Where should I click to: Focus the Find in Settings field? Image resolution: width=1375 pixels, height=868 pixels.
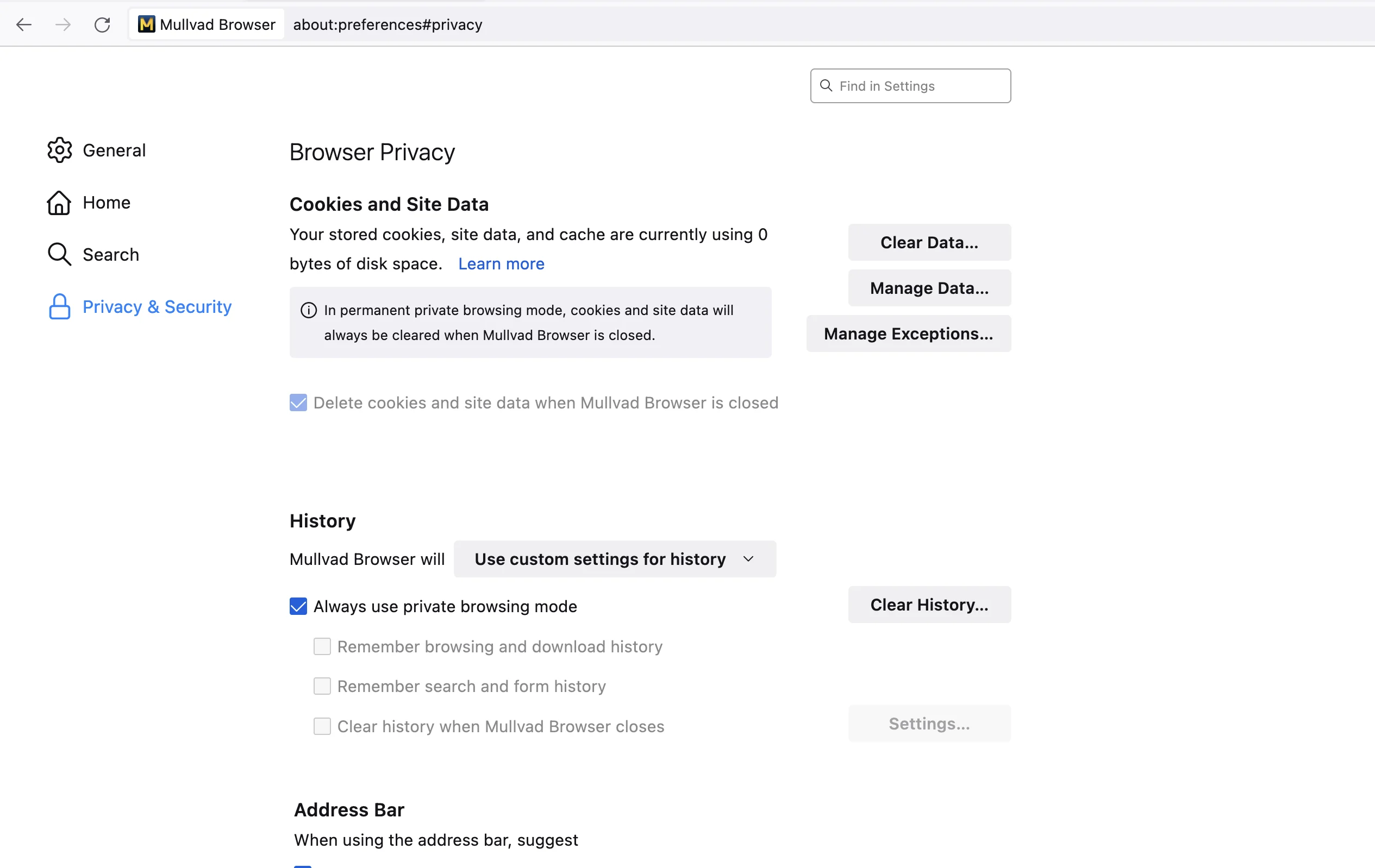click(911, 86)
